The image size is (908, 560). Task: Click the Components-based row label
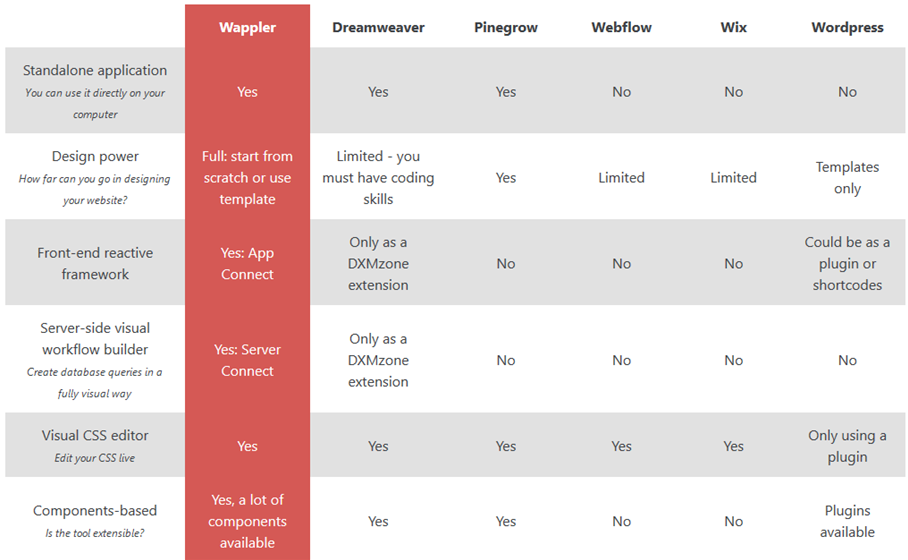(x=95, y=511)
